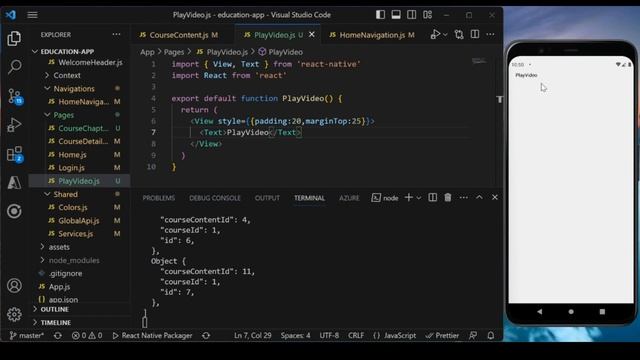640x360 pixels.
Task: Split the terminal
Action: (433, 198)
